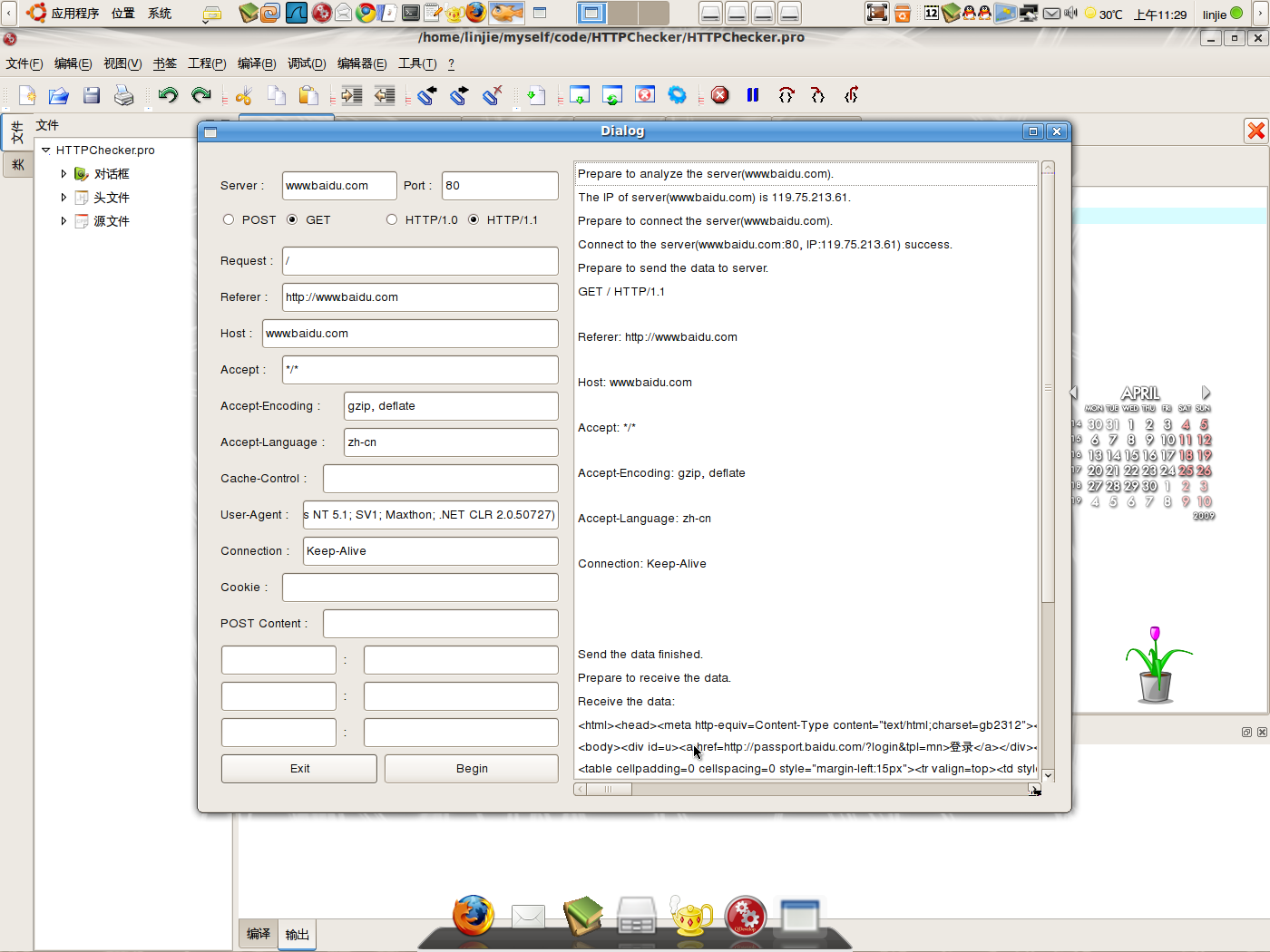This screenshot has width=1270, height=952.
Task: Click the Begin button in Dialog
Action: pyautogui.click(x=472, y=769)
